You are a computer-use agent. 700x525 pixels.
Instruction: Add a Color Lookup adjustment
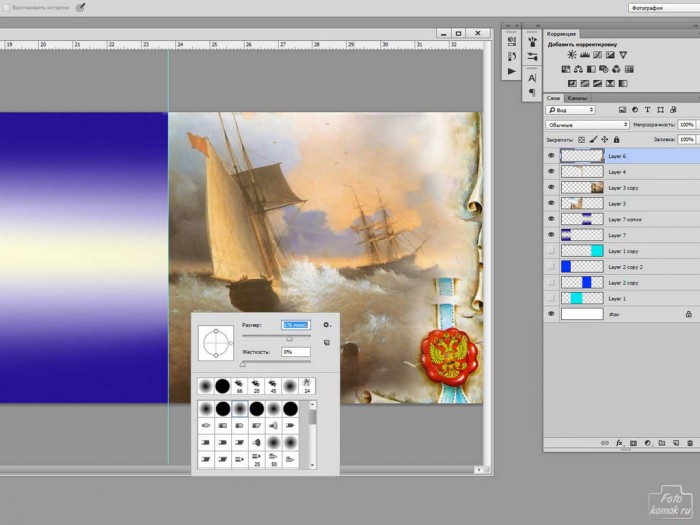[x=629, y=69]
